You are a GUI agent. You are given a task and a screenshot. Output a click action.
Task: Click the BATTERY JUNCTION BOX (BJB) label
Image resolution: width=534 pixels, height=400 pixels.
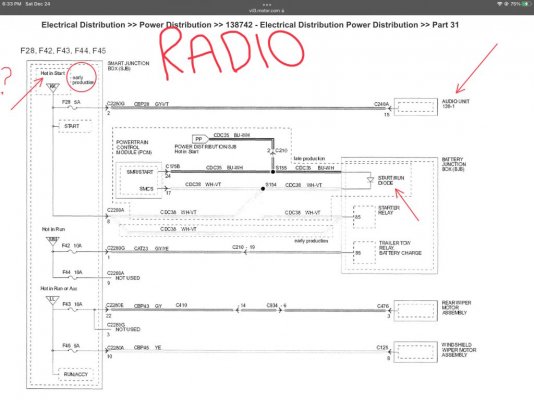[x=454, y=164]
